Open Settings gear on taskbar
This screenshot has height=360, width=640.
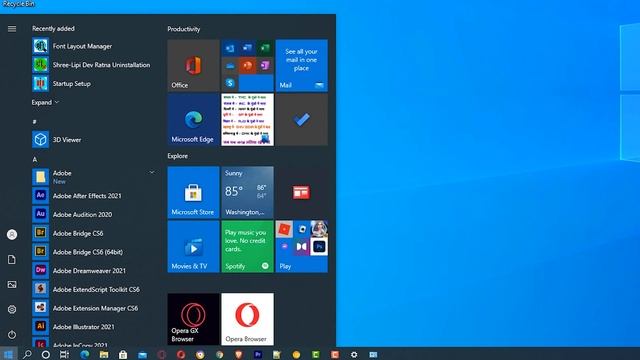point(354,354)
